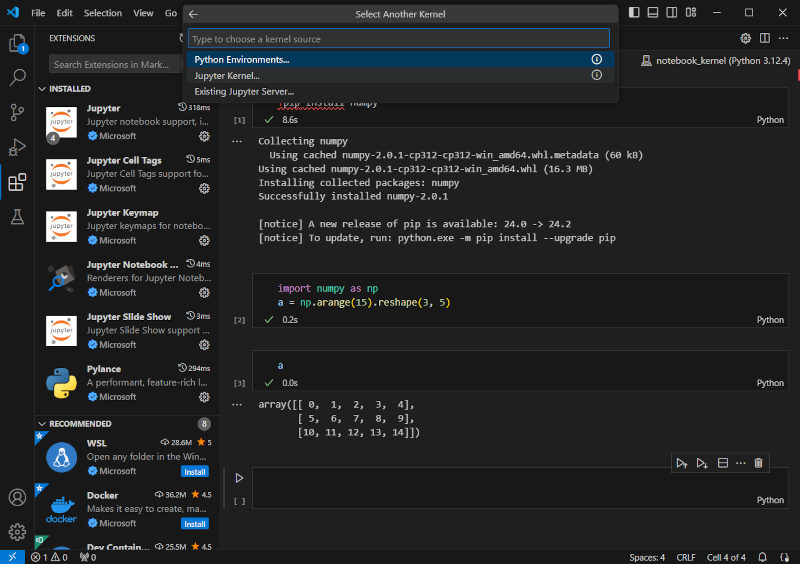Open output actions for numpy install output

pyautogui.click(x=237, y=141)
